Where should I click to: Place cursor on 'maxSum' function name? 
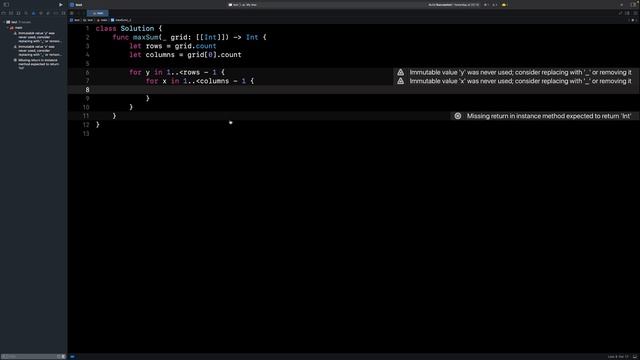coord(145,38)
